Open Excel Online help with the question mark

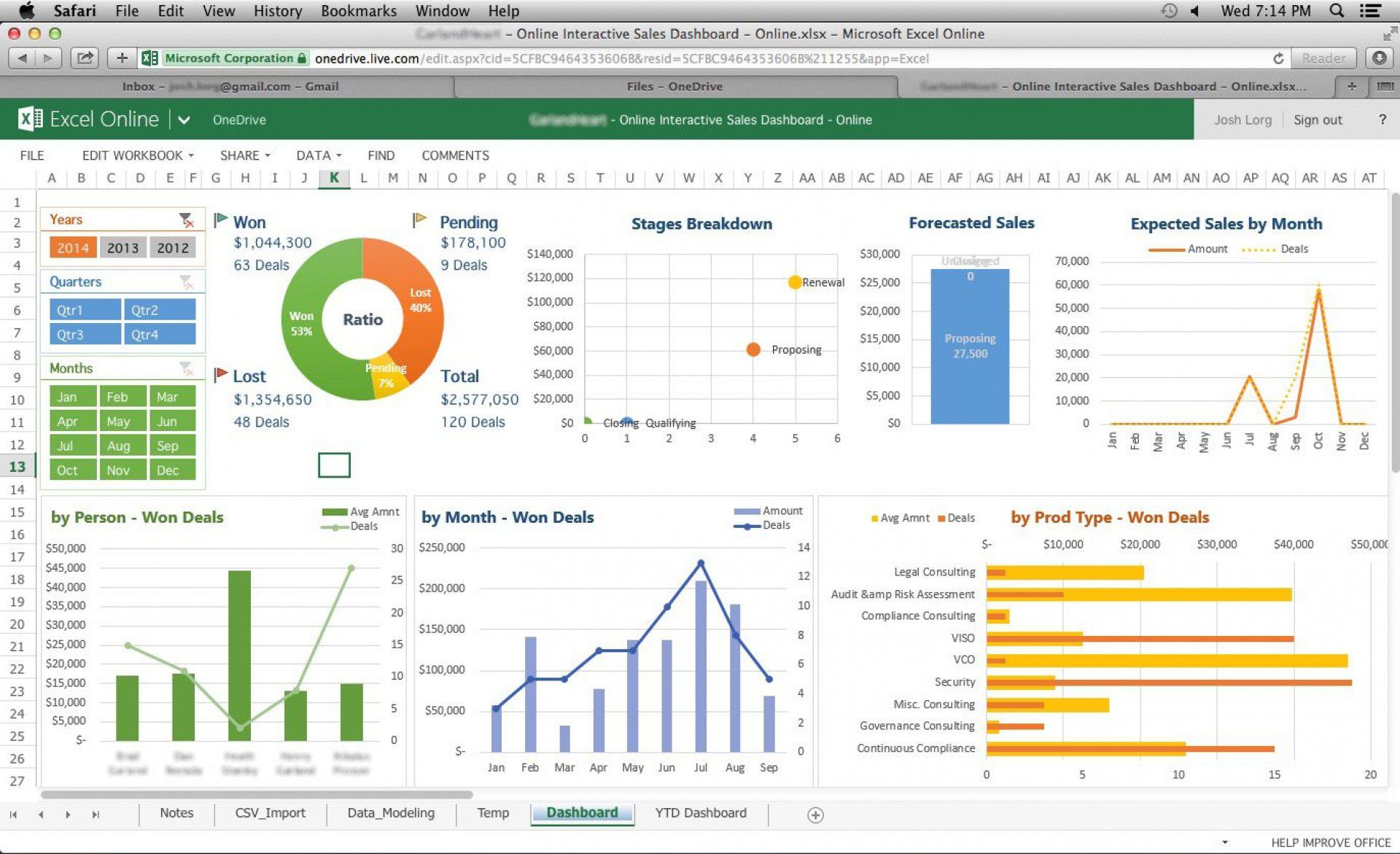click(x=1382, y=120)
